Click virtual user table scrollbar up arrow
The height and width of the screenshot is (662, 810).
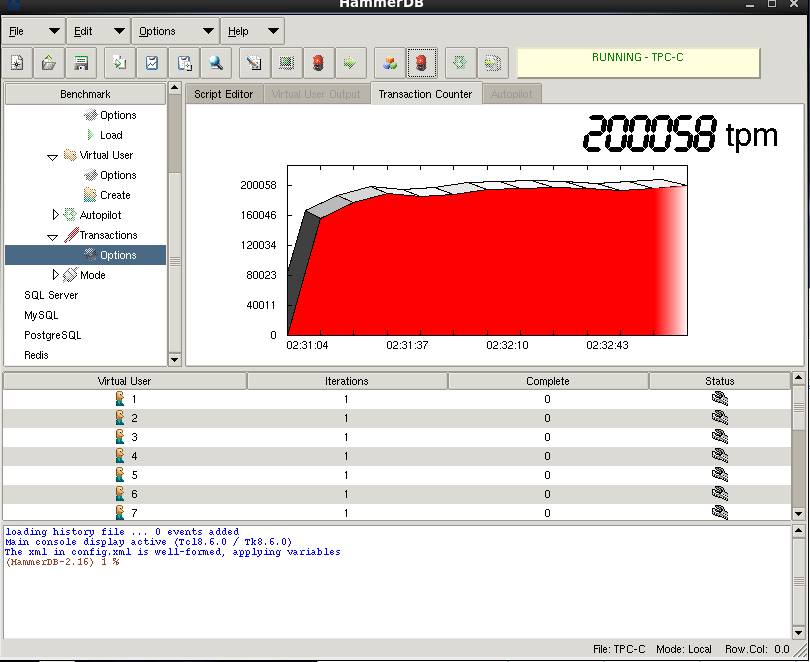(x=798, y=378)
